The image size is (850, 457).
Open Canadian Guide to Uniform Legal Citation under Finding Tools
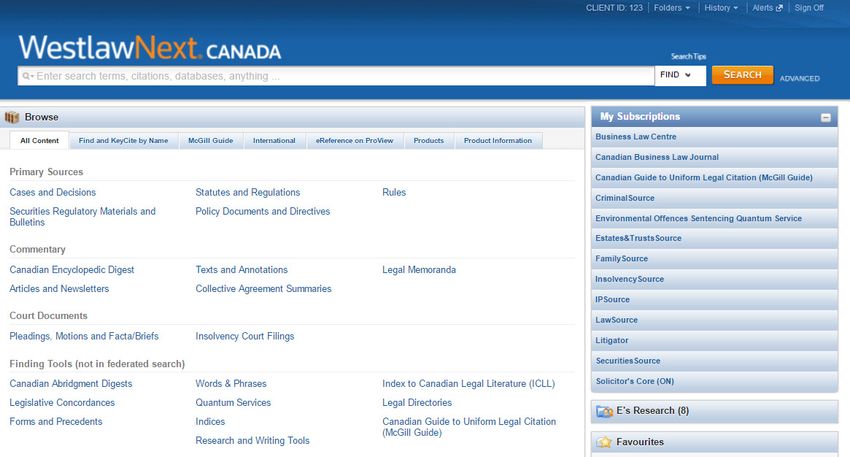tap(469, 427)
